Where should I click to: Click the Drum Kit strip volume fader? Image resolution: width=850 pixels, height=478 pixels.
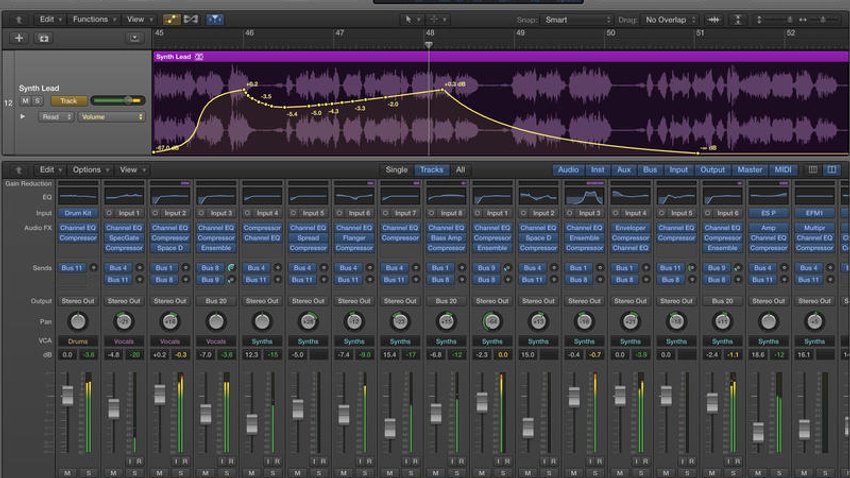coord(67,395)
